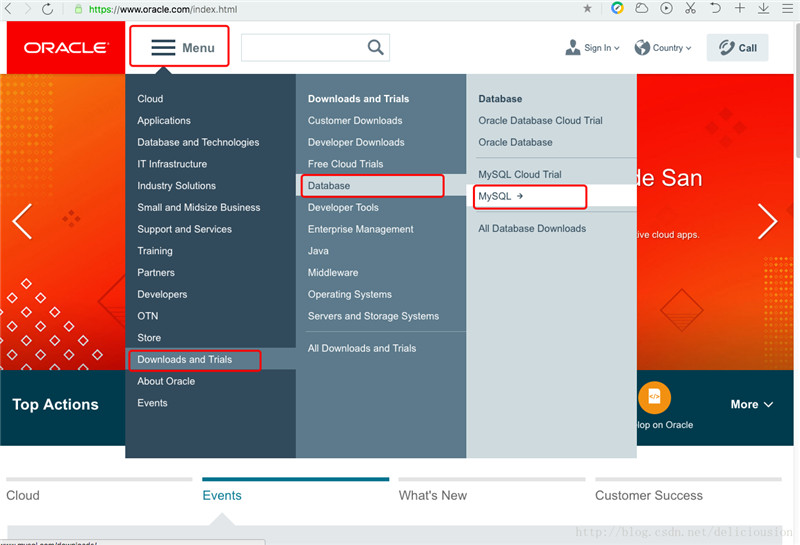Click the search magnifier icon
The image size is (800, 545).
tap(376, 47)
